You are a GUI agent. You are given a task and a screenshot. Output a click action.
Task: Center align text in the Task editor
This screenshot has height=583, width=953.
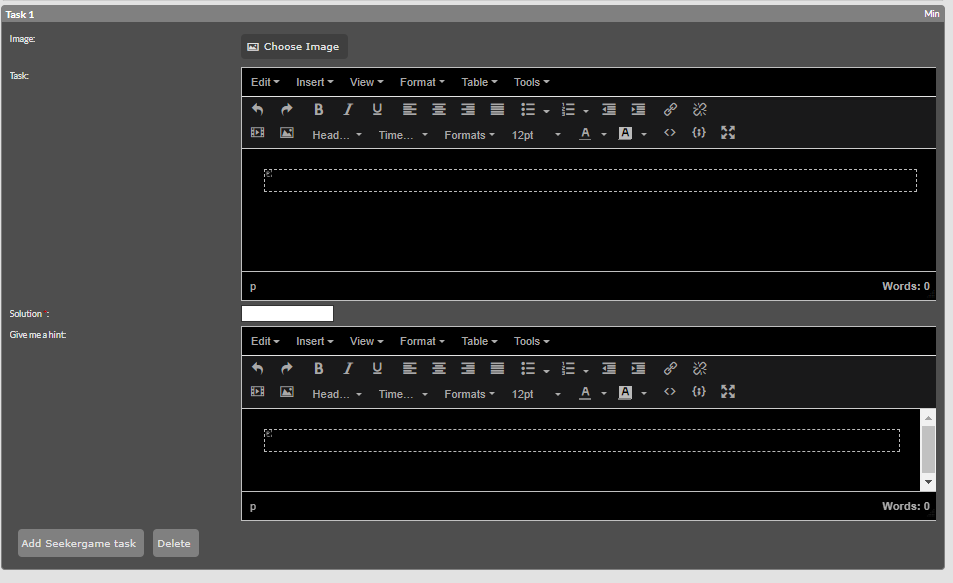tap(438, 110)
